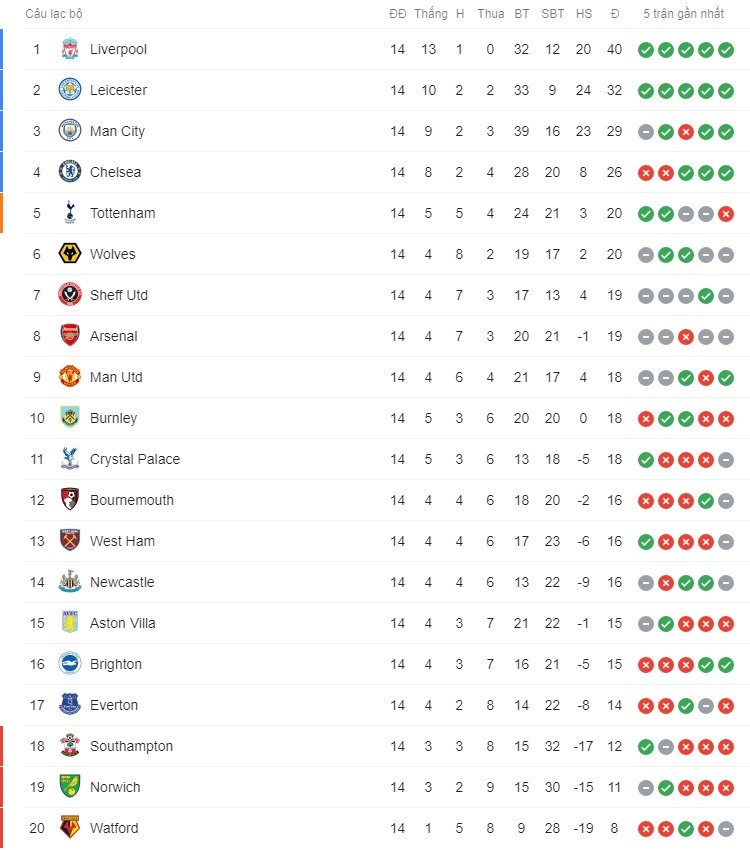Click the Tottenham cockerel crest
The image size is (750, 850).
click(x=69, y=212)
